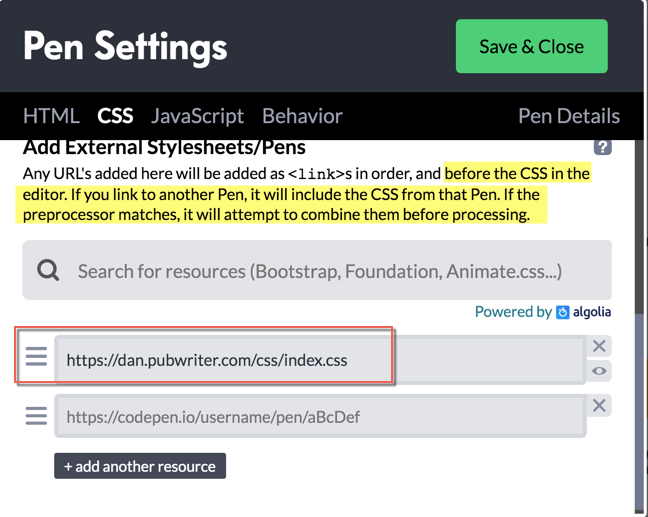Click the add another resource button
The width and height of the screenshot is (648, 517).
[x=140, y=466]
